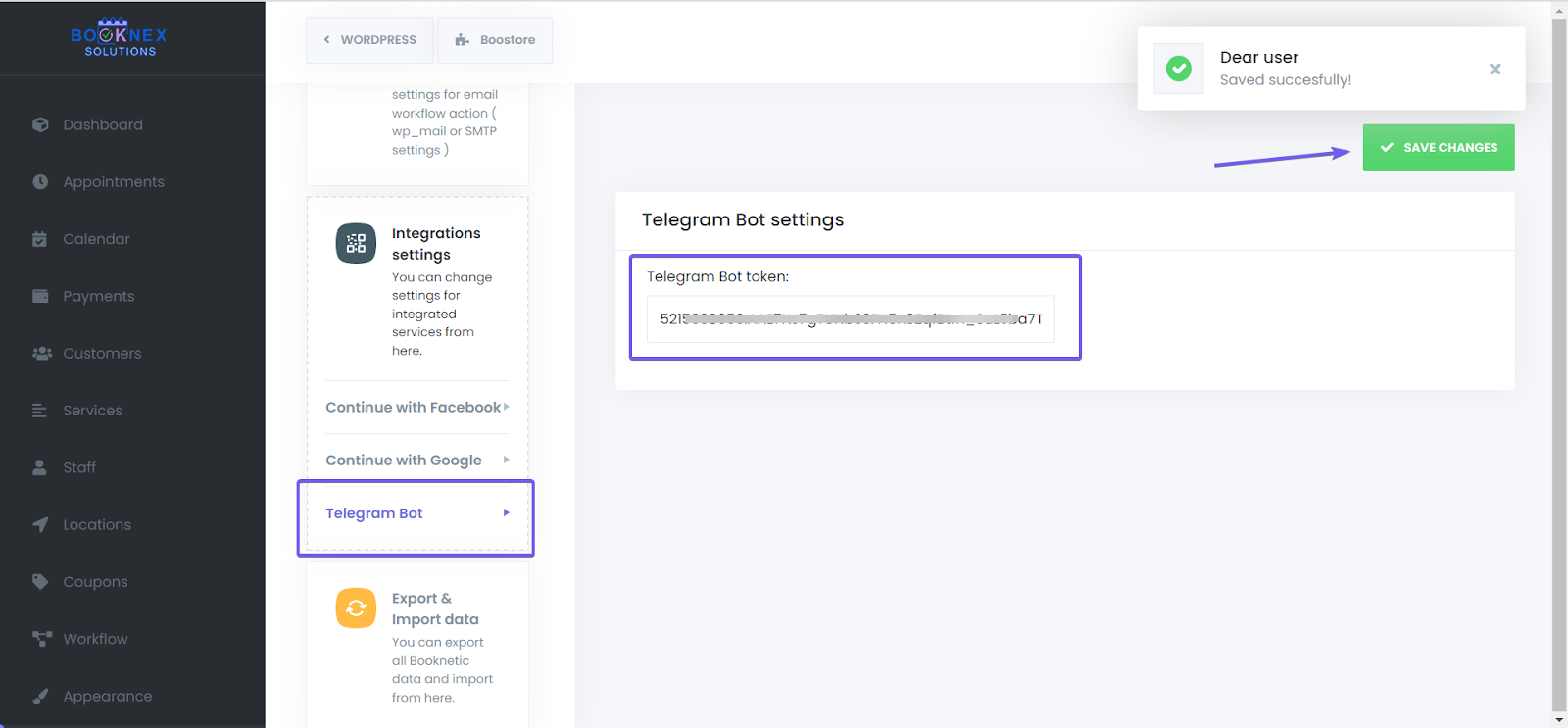Viewport: 1568px width, 728px height.
Task: Click the Dashboard icon in the sidebar
Action: (x=40, y=124)
